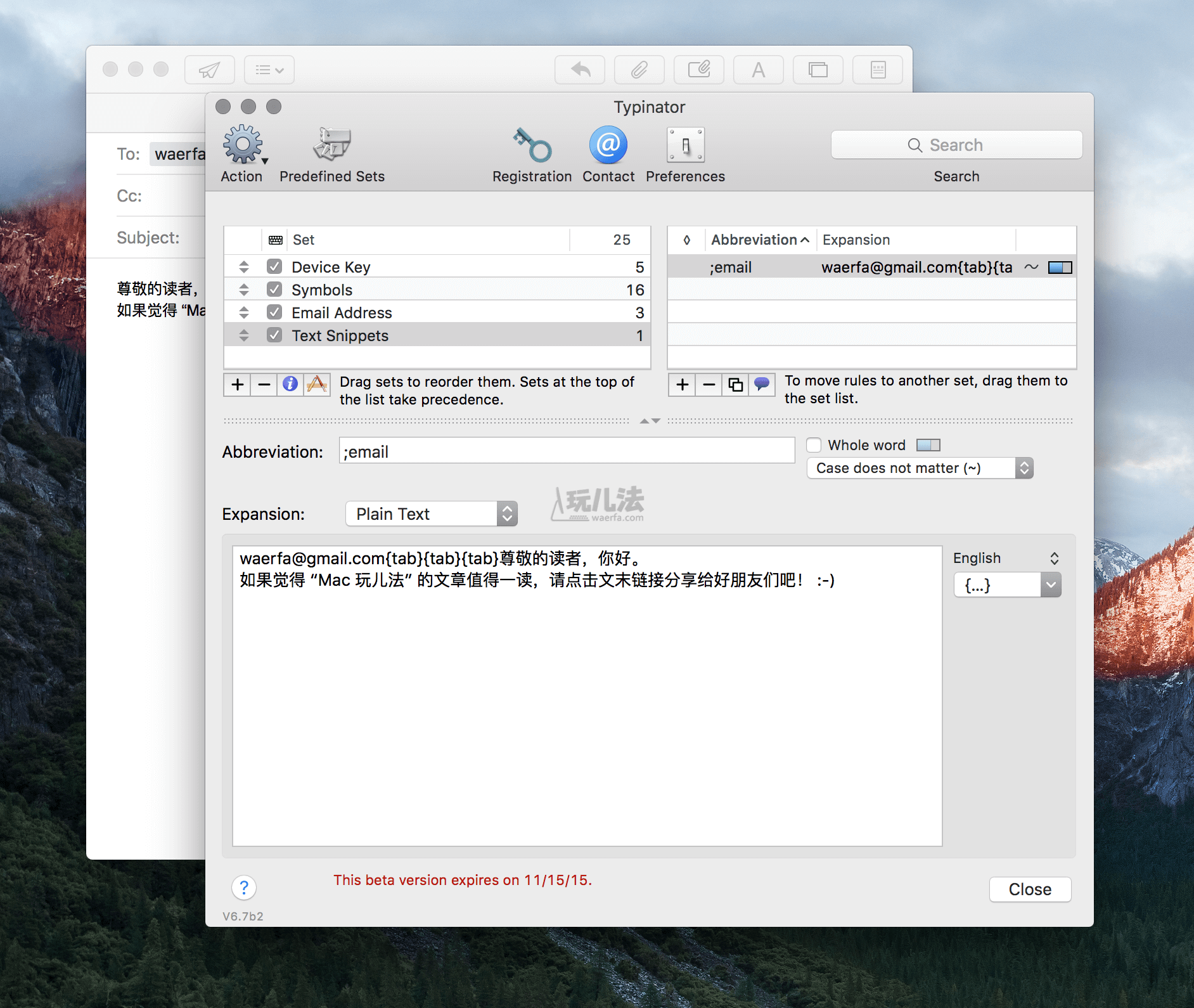Click the Abbreviation input field
The width and height of the screenshot is (1194, 1008).
pyautogui.click(x=567, y=451)
